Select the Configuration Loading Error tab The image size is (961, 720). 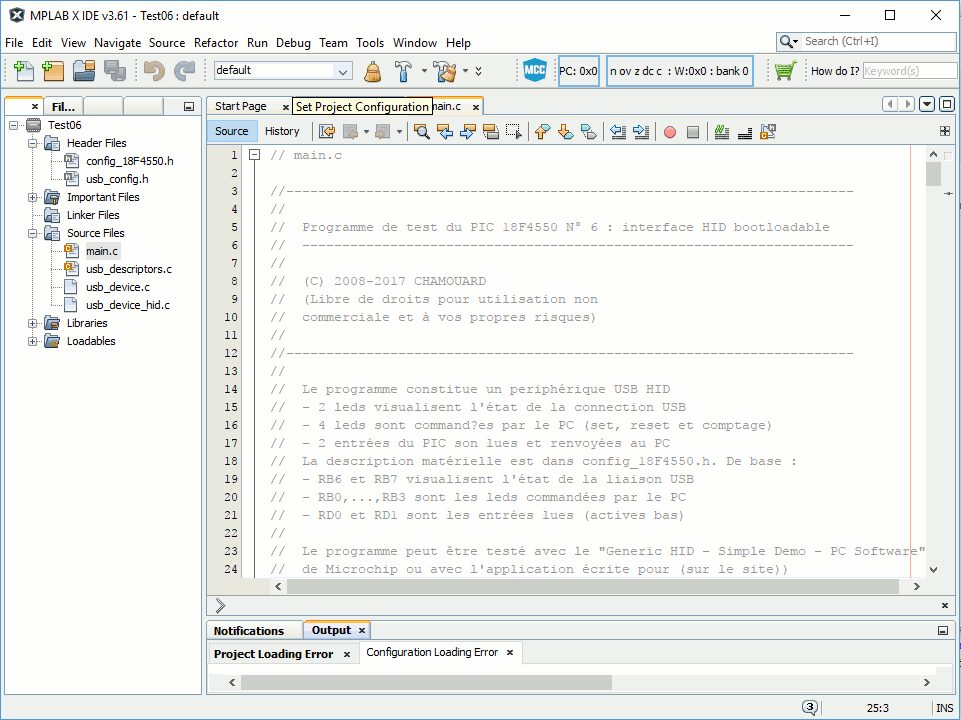432,653
